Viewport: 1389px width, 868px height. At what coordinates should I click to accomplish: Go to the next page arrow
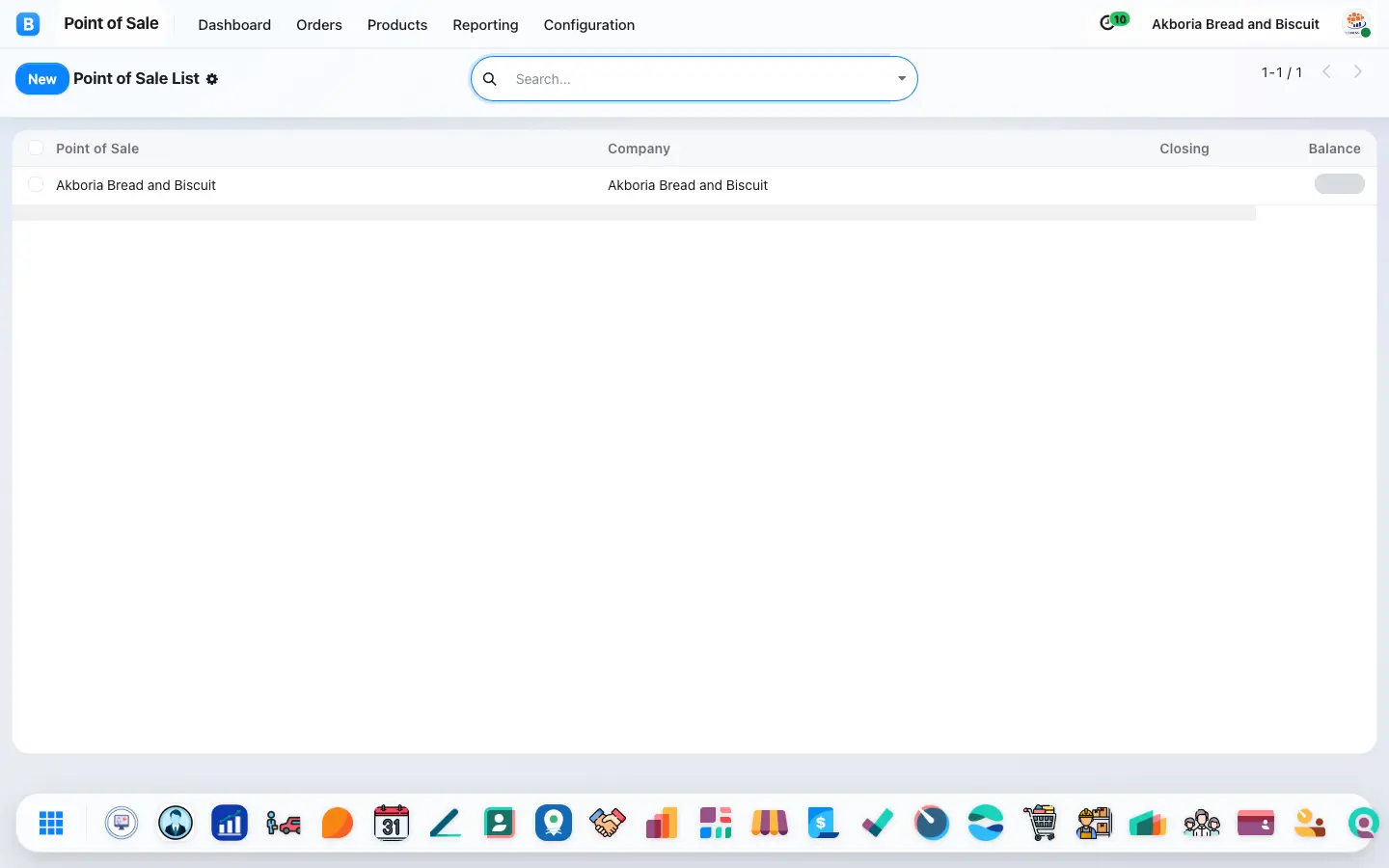[1358, 71]
